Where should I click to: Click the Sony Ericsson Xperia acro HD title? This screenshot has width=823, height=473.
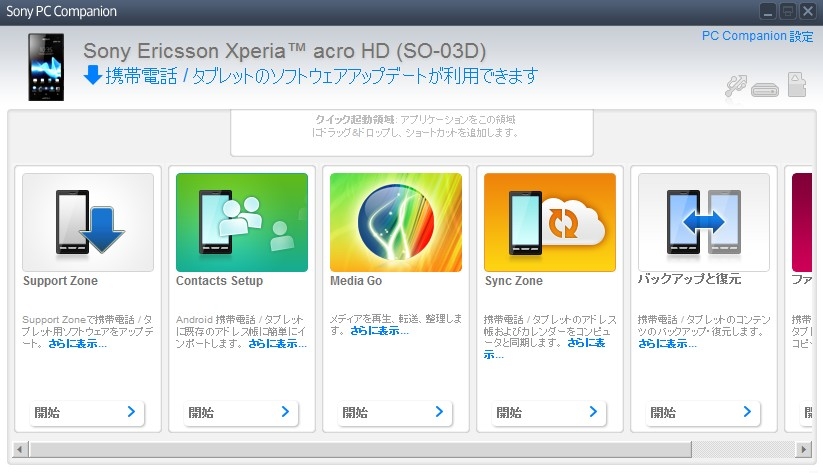click(x=284, y=51)
